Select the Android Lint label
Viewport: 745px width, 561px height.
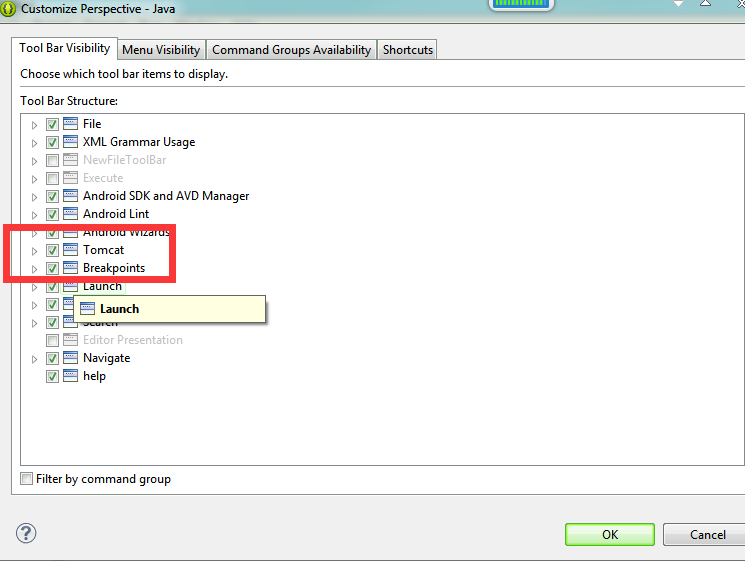[116, 214]
